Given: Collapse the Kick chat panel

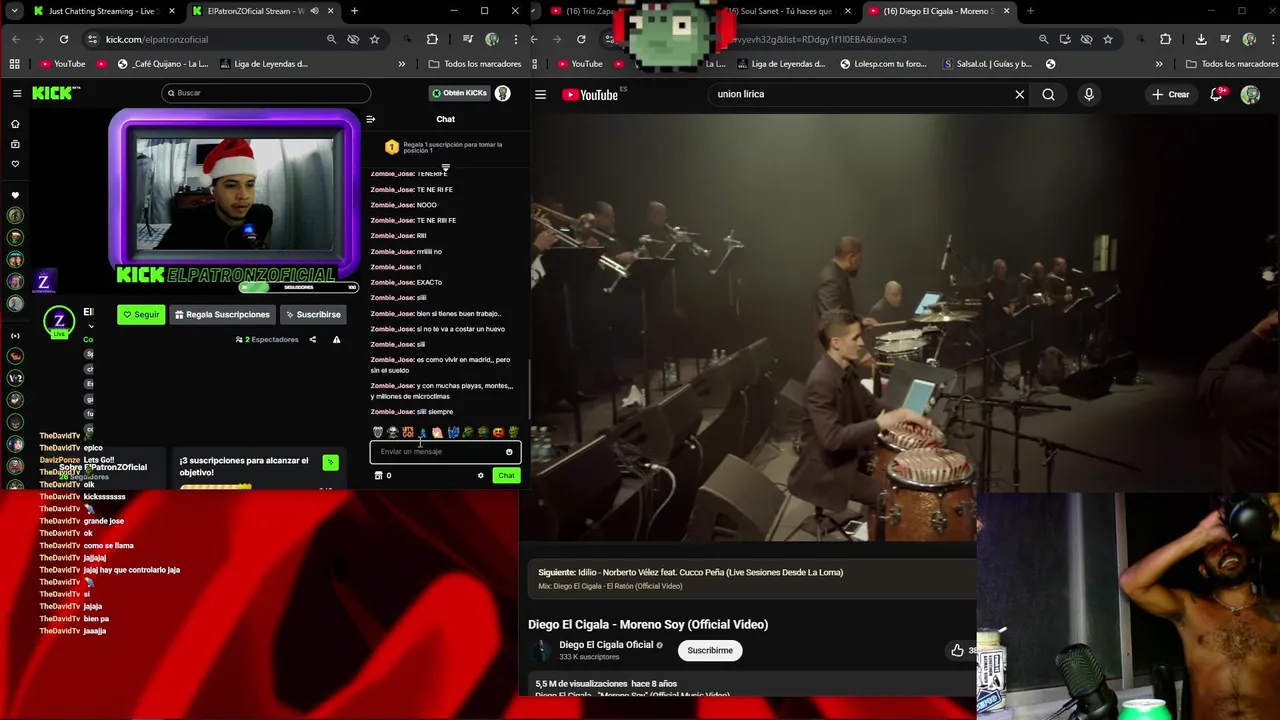Looking at the screenshot, I should (x=370, y=119).
